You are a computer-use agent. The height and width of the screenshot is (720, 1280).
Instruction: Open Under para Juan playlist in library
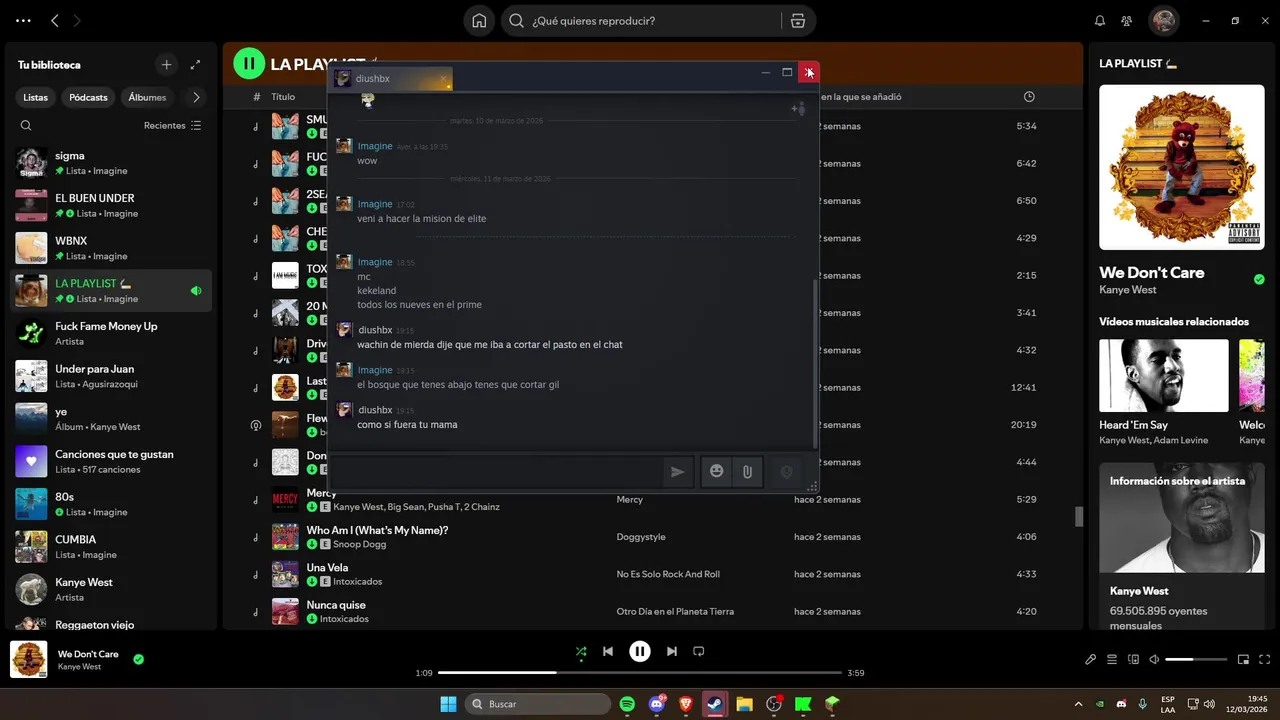pyautogui.click(x=111, y=376)
